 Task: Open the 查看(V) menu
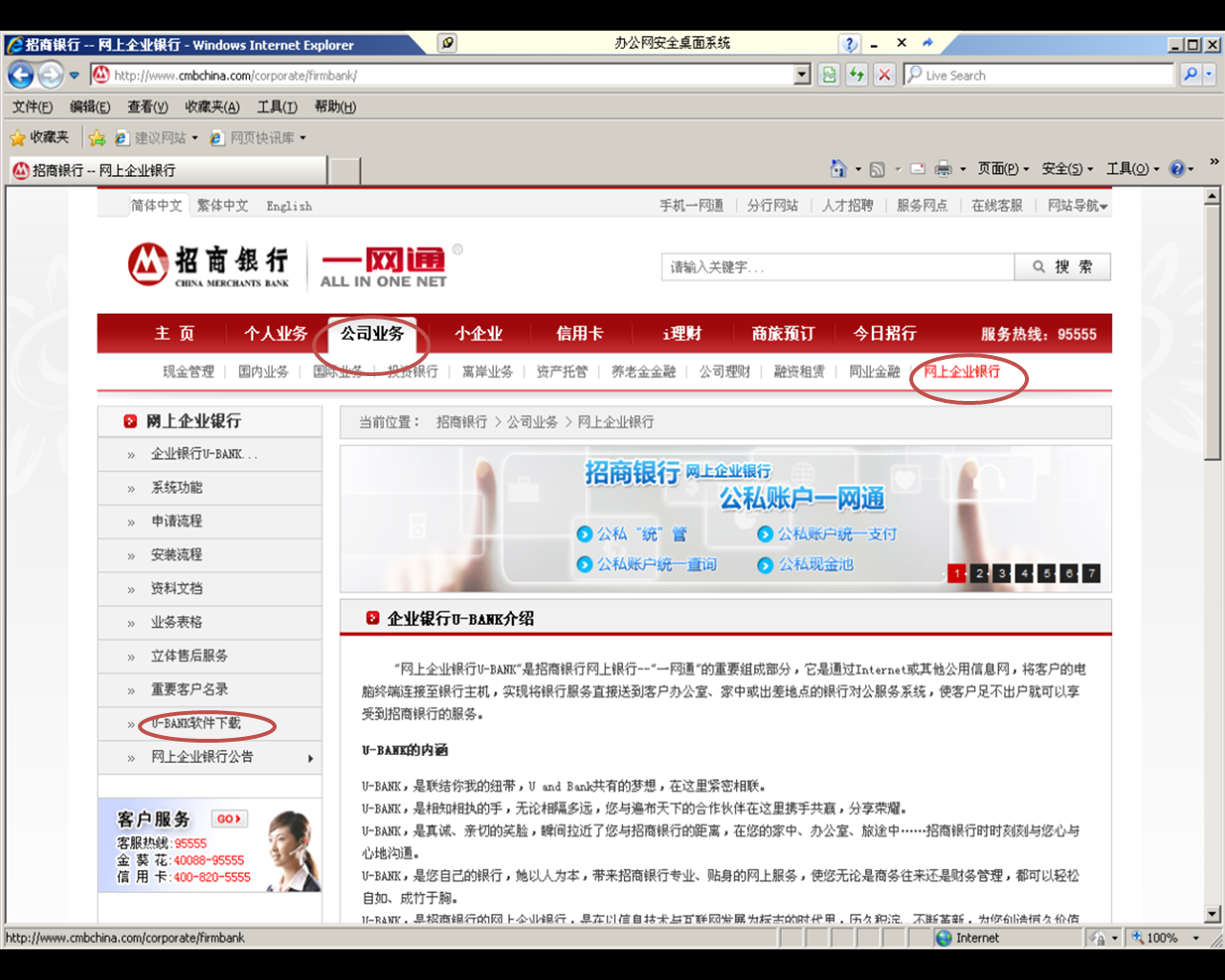pos(147,106)
